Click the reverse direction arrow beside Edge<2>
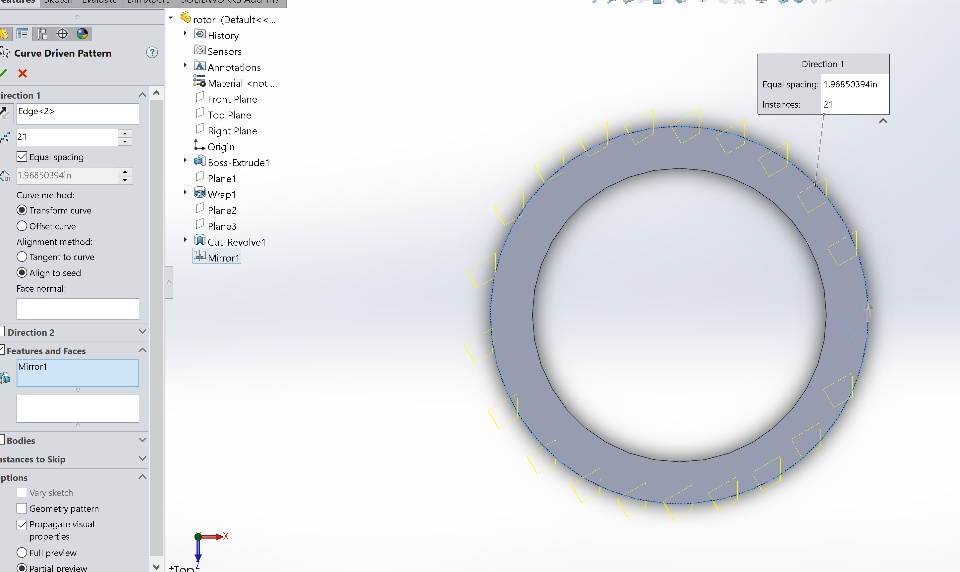Screen dimensions: 960x572 pyautogui.click(x=4, y=112)
